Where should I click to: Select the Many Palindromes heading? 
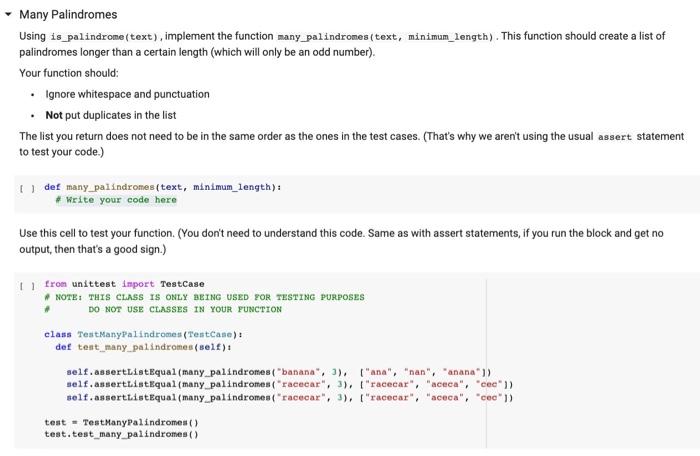click(68, 14)
